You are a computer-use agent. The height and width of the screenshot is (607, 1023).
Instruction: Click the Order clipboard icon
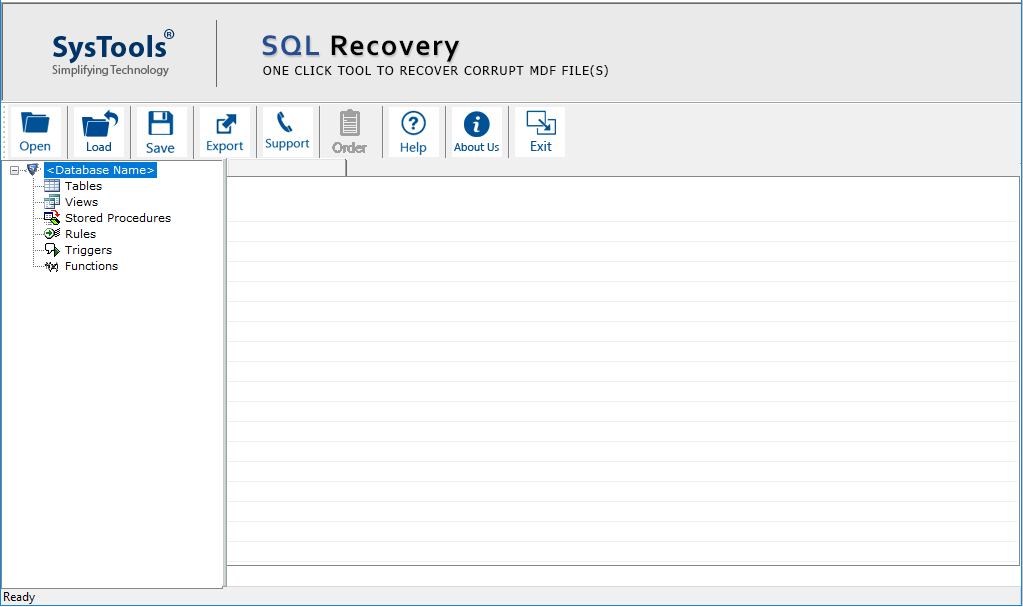[x=349, y=132]
